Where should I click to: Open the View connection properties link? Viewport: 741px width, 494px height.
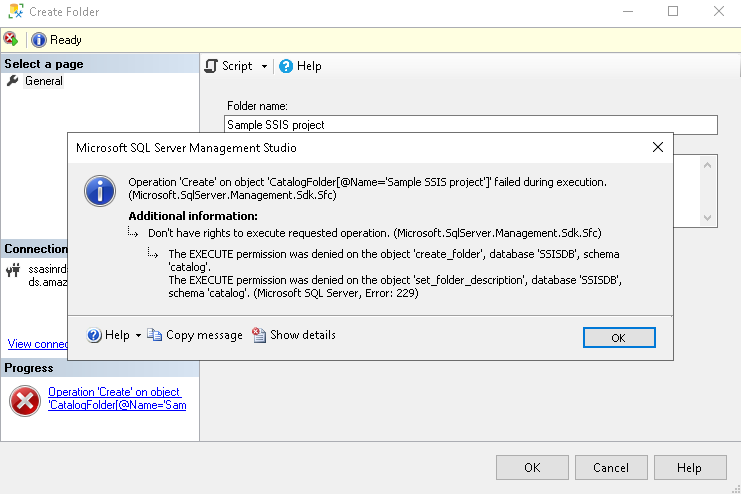point(38,344)
